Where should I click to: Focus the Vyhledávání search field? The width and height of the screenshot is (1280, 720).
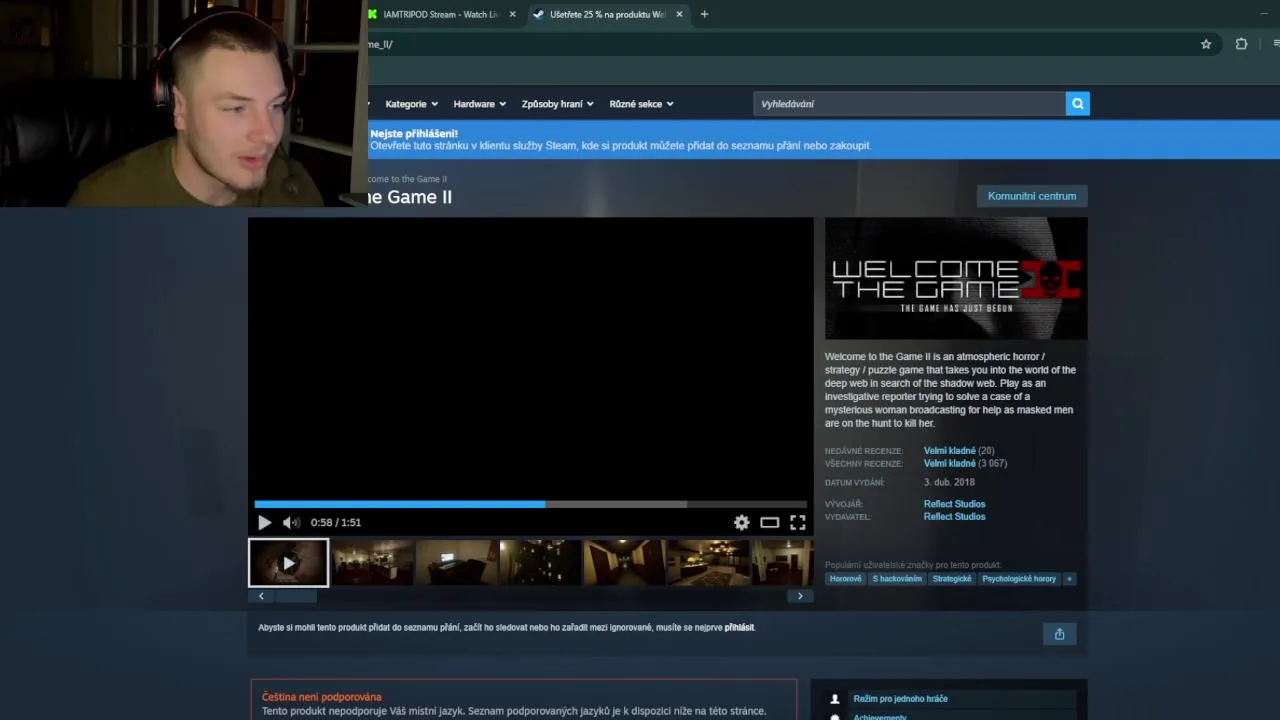(909, 104)
